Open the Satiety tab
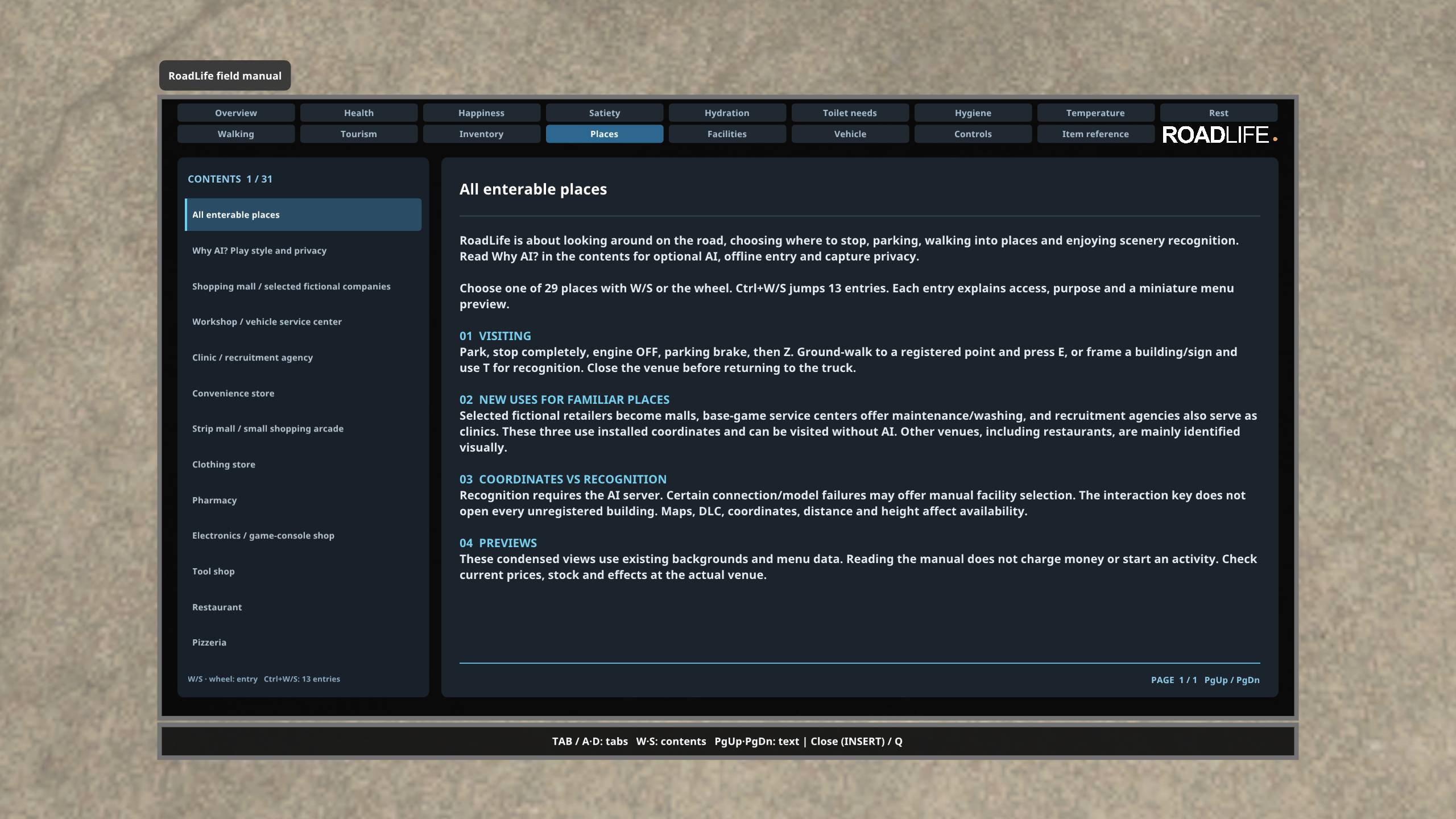This screenshot has height=819, width=1456. pos(605,113)
